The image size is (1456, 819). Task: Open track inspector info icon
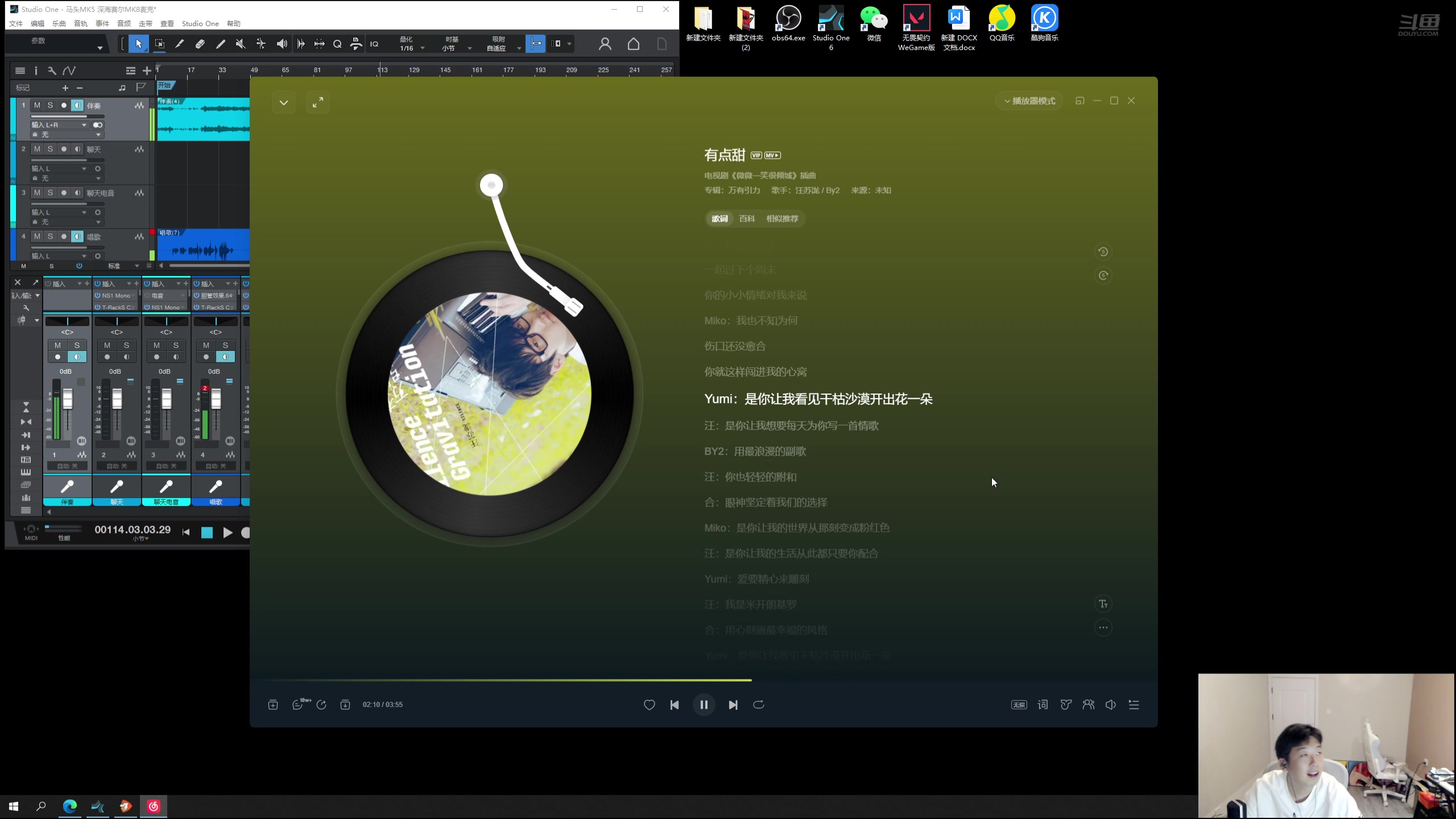tap(36, 71)
